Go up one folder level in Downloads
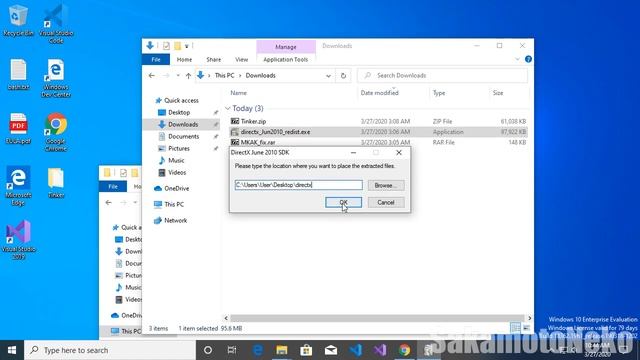640x360 pixels. [188, 76]
